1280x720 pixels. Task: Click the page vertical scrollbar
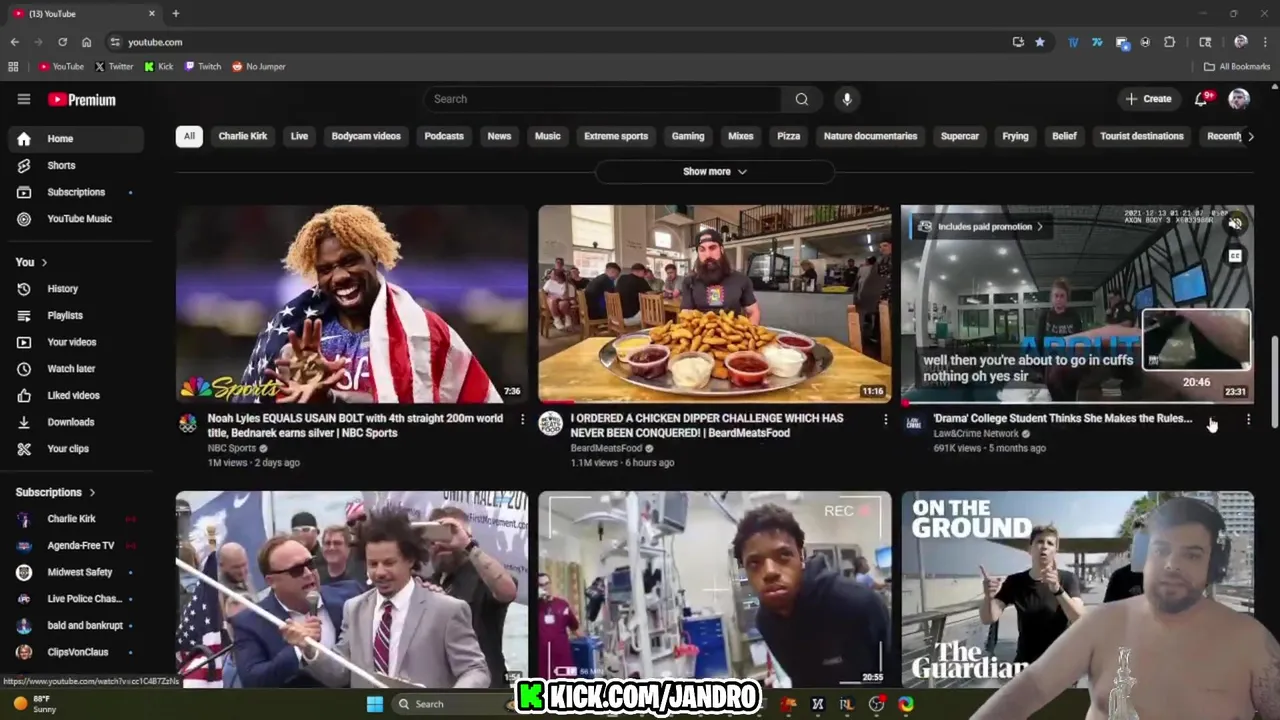coord(1273,380)
